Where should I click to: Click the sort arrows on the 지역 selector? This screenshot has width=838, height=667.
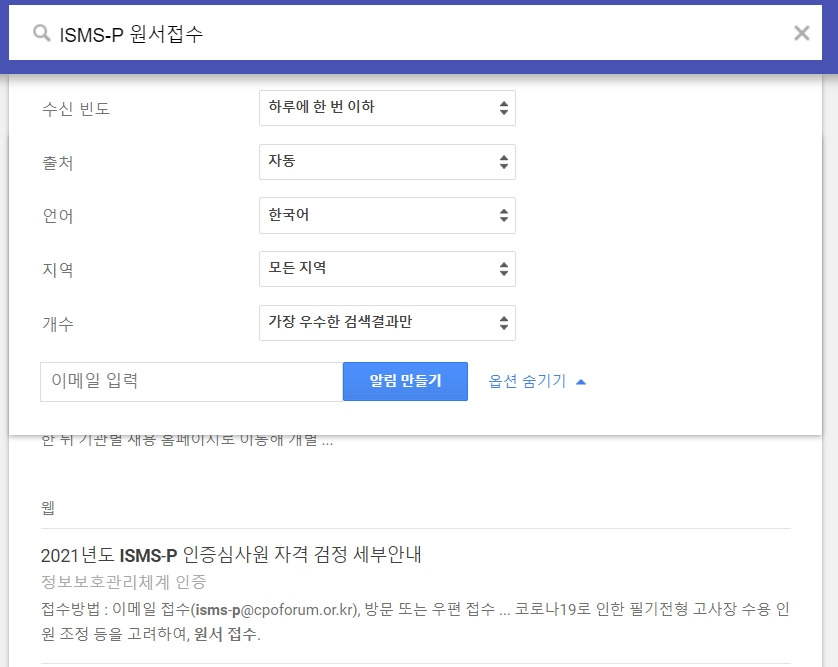tap(504, 268)
